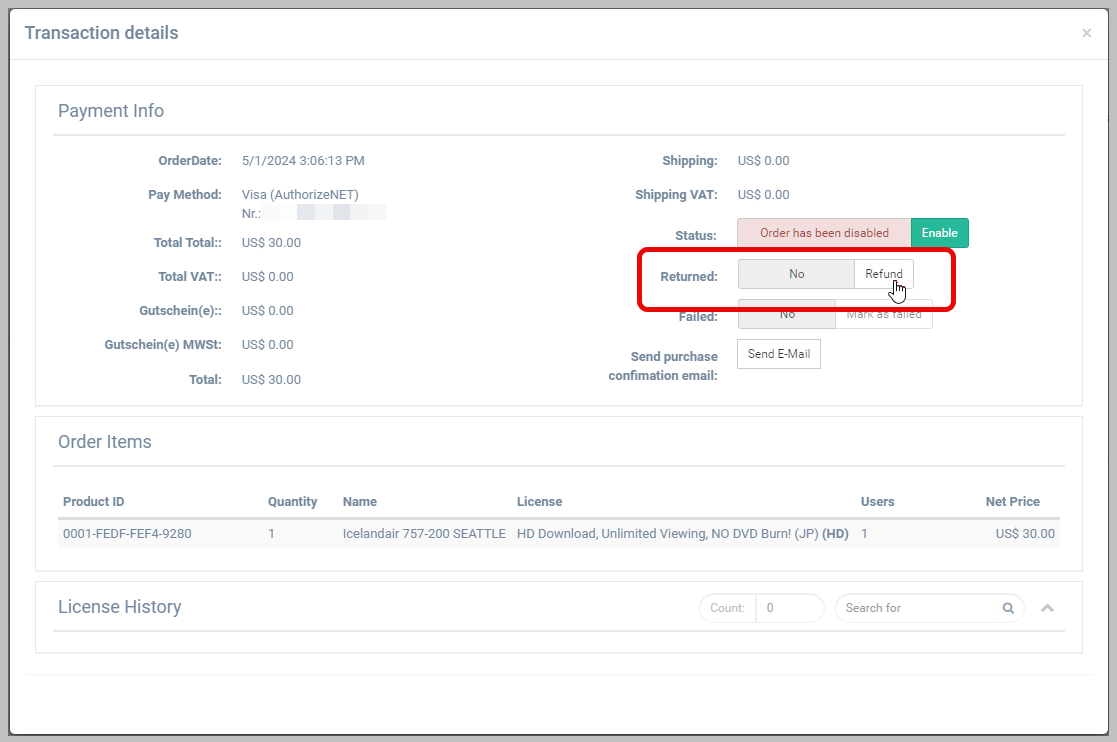This screenshot has width=1117, height=742.
Task: Click the 'Order has been disabled' status field
Action: [x=824, y=233]
